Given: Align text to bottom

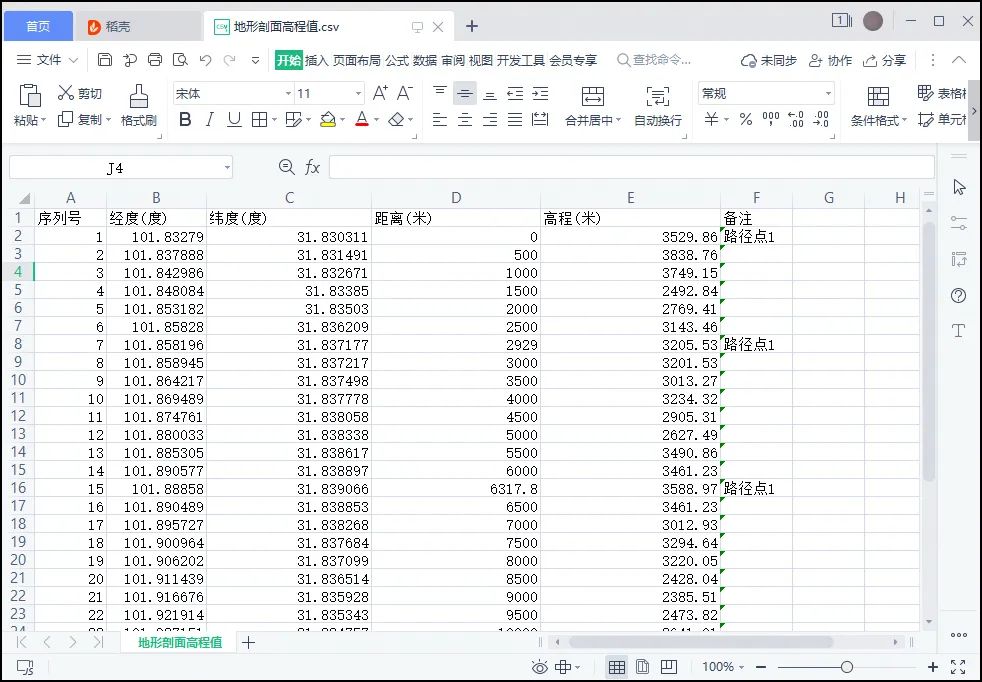Looking at the screenshot, I should coord(490,94).
